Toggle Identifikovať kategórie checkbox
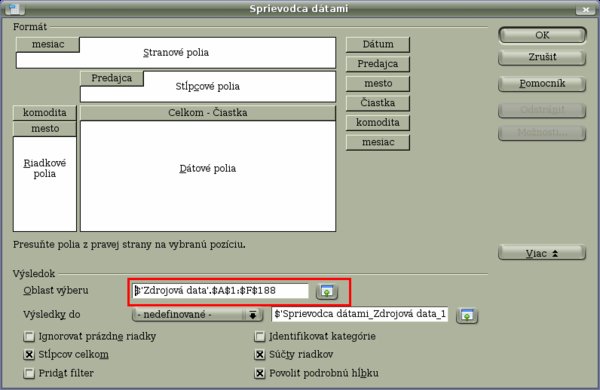The width and height of the screenshot is (600, 390). tap(260, 336)
